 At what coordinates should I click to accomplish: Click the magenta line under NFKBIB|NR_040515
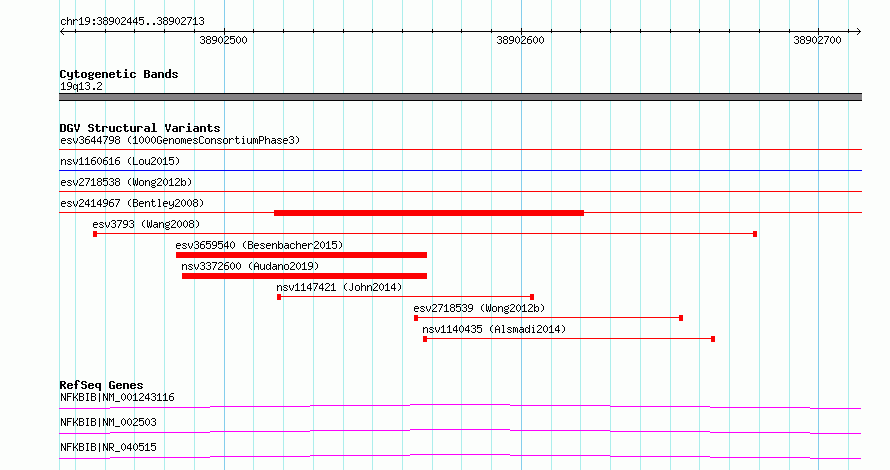460,456
